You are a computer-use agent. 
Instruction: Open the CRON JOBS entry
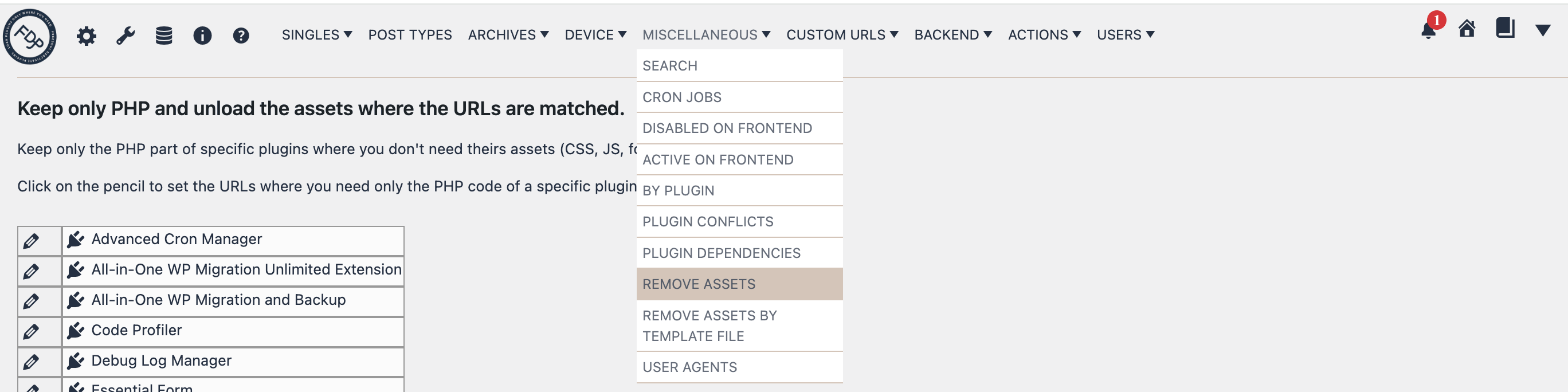(x=682, y=96)
